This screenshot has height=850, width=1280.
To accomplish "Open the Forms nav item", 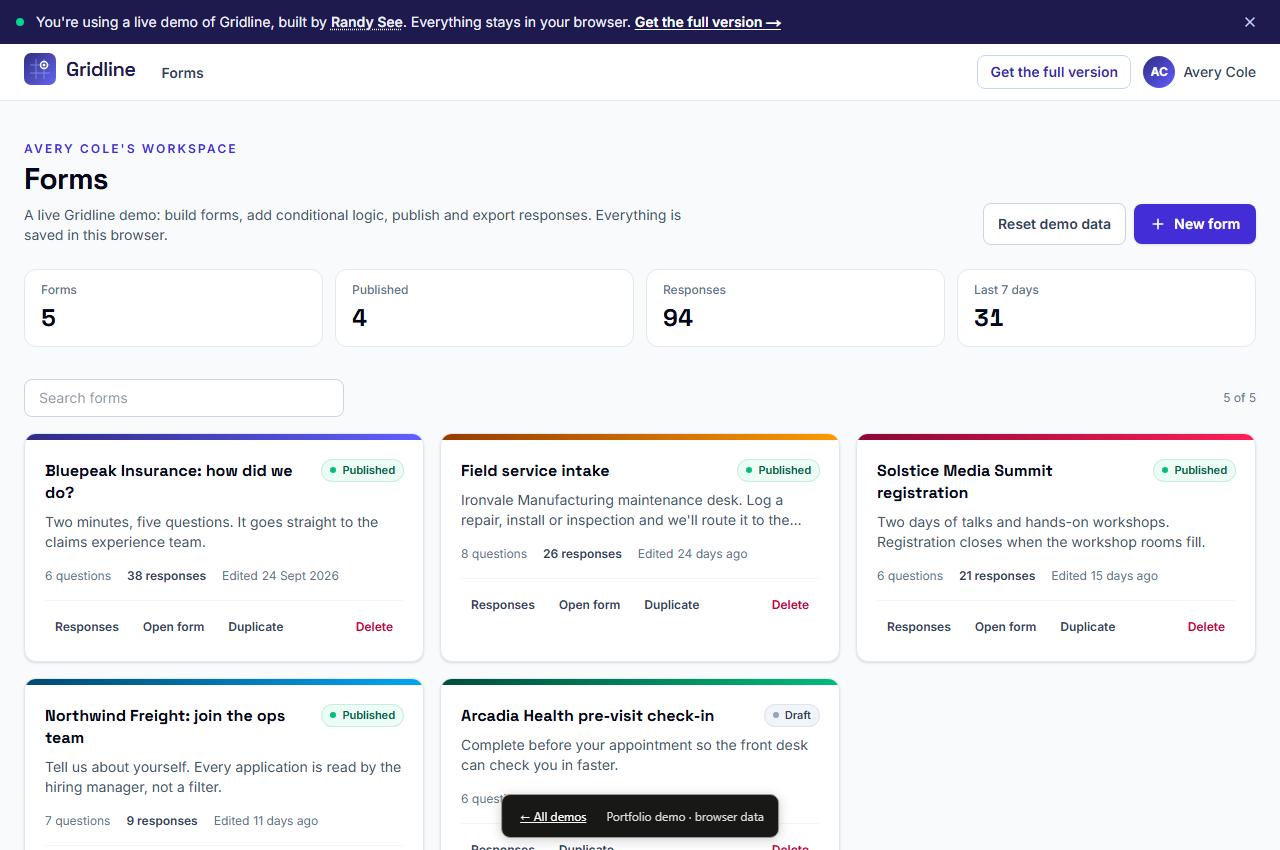I will 182,73.
